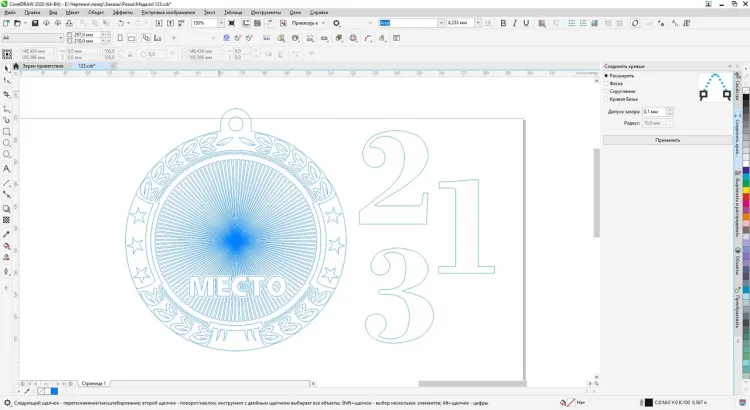Apply Bold formatting
This screenshot has height=410, width=750.
[x=503, y=23]
